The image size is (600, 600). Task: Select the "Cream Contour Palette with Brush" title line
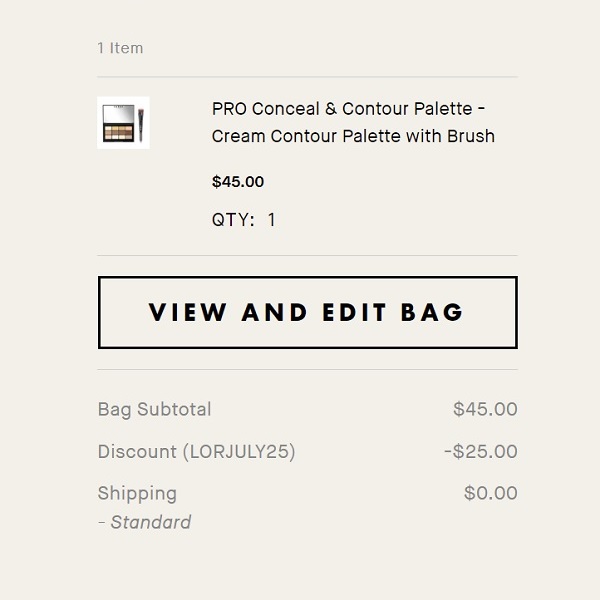pos(353,136)
